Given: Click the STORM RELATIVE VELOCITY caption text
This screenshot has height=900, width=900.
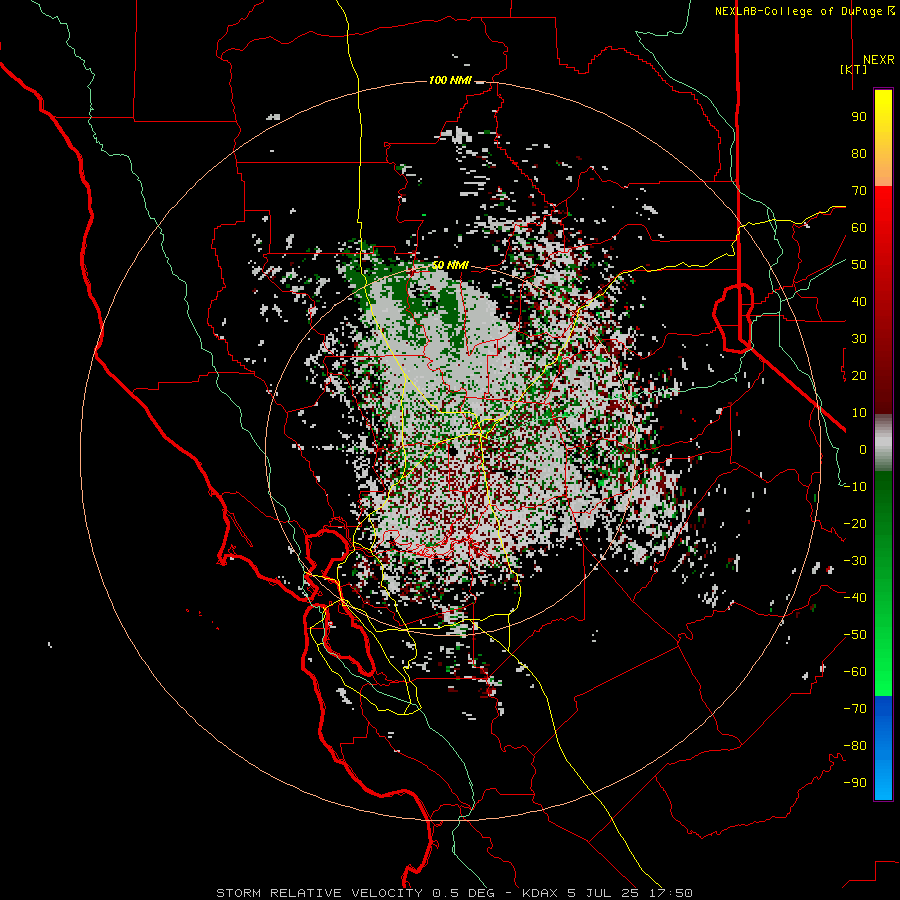Looking at the screenshot, I should click(319, 893).
